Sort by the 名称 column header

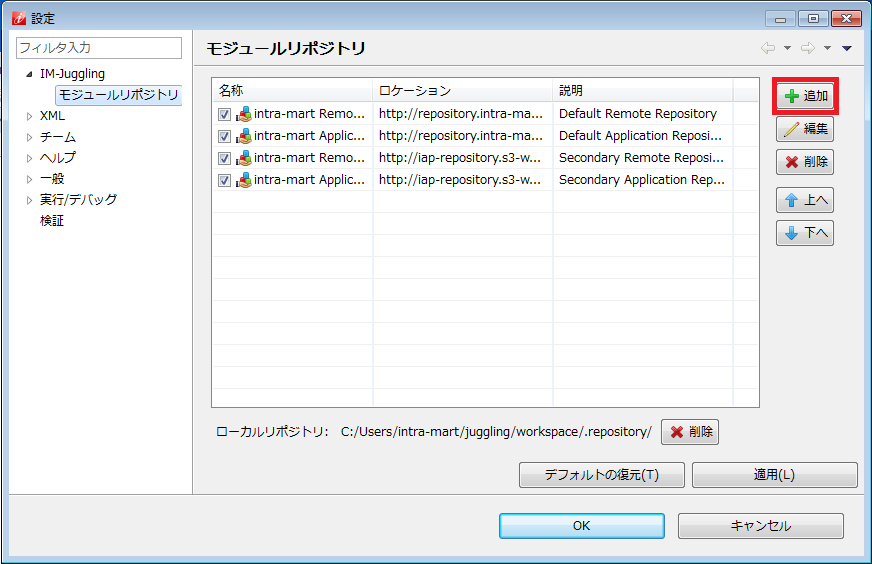click(293, 91)
